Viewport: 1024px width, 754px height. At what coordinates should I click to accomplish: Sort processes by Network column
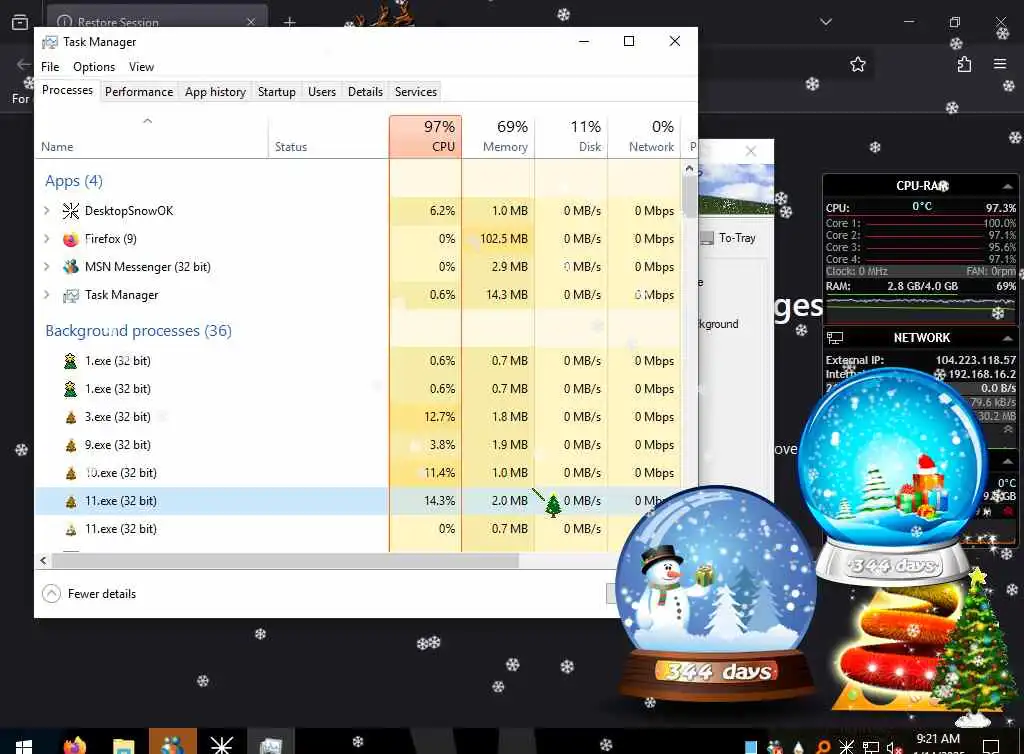click(644, 136)
